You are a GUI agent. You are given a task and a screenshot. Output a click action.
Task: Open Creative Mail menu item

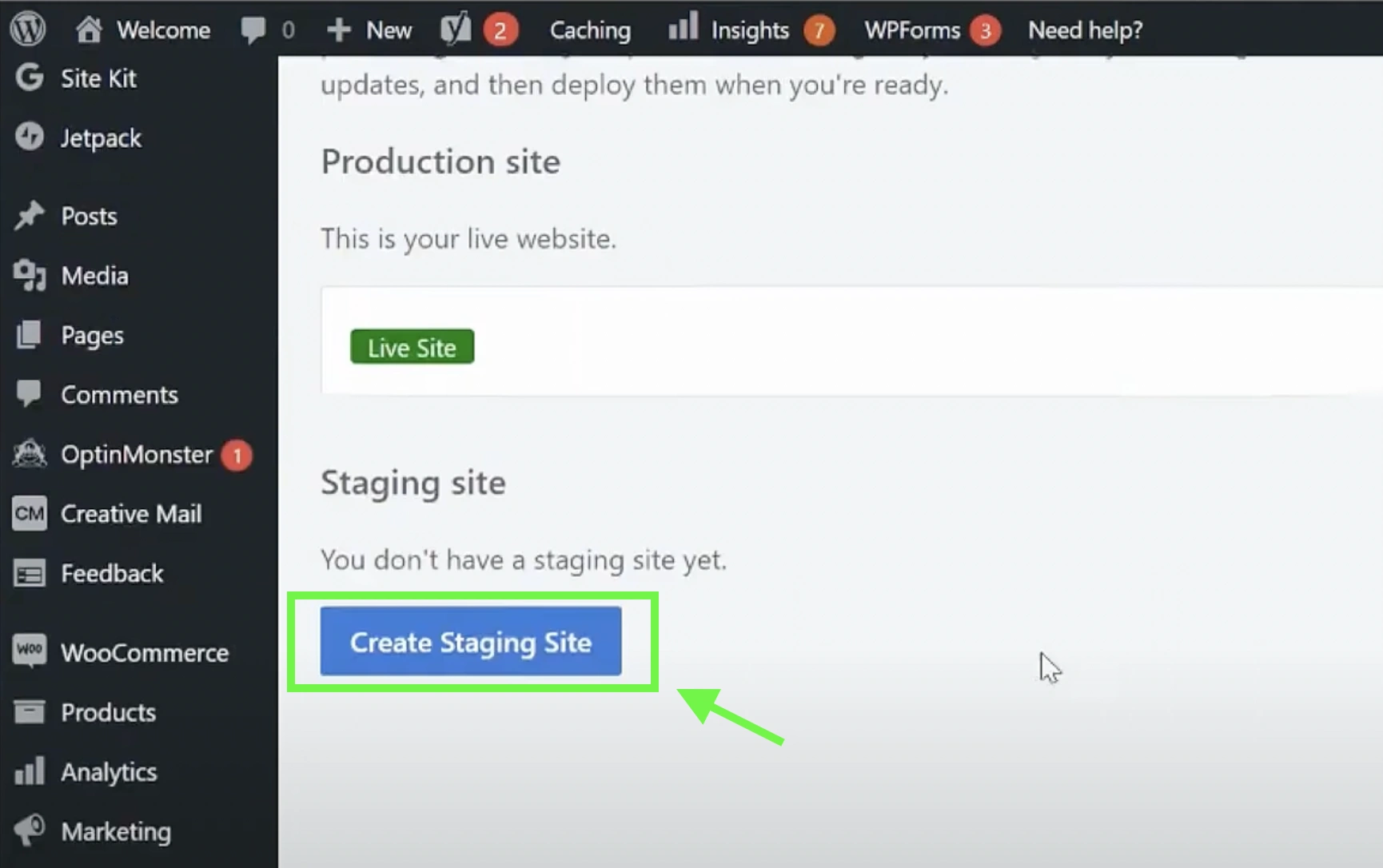(131, 514)
